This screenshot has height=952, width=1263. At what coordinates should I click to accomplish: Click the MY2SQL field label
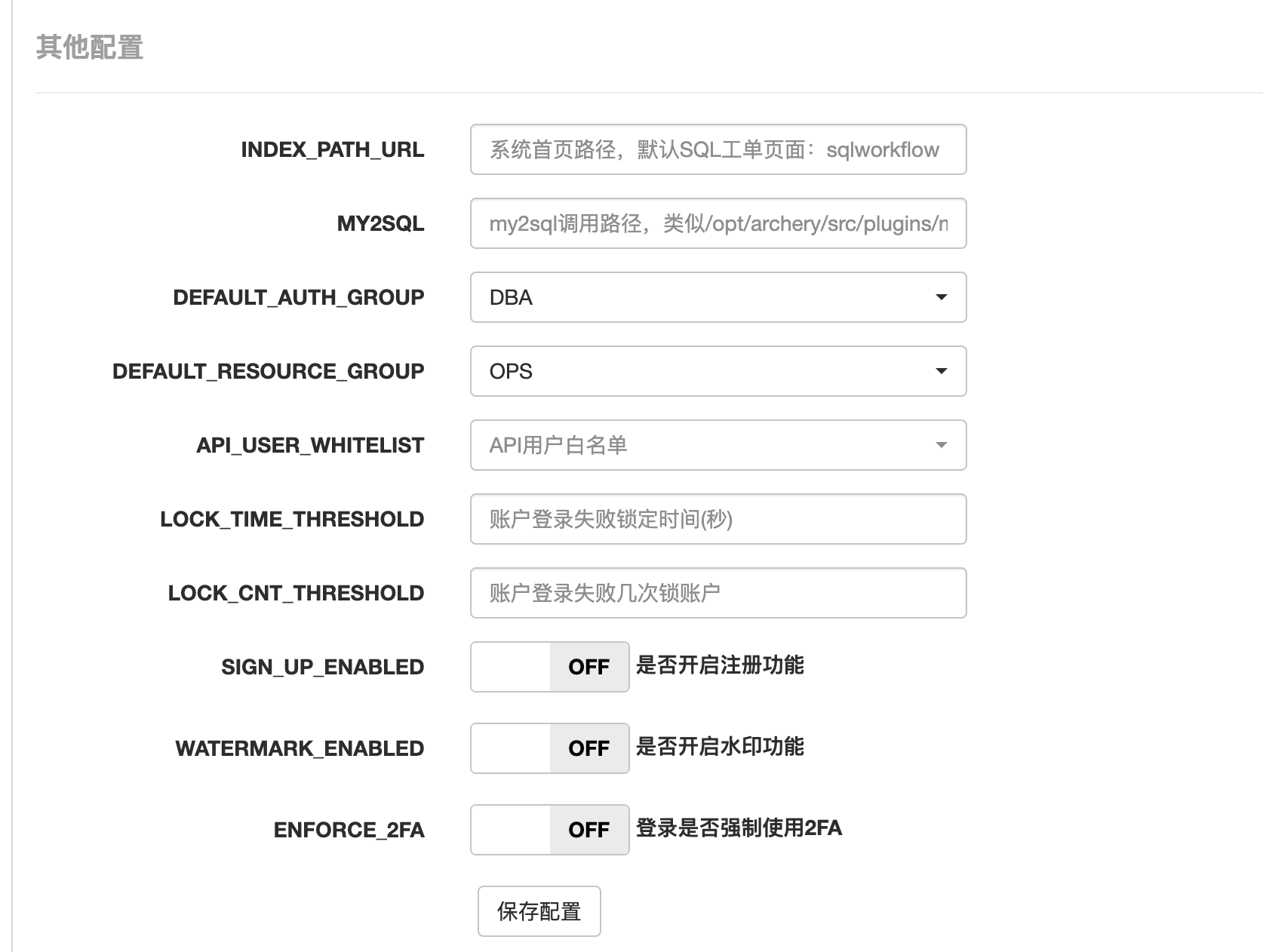coord(380,224)
